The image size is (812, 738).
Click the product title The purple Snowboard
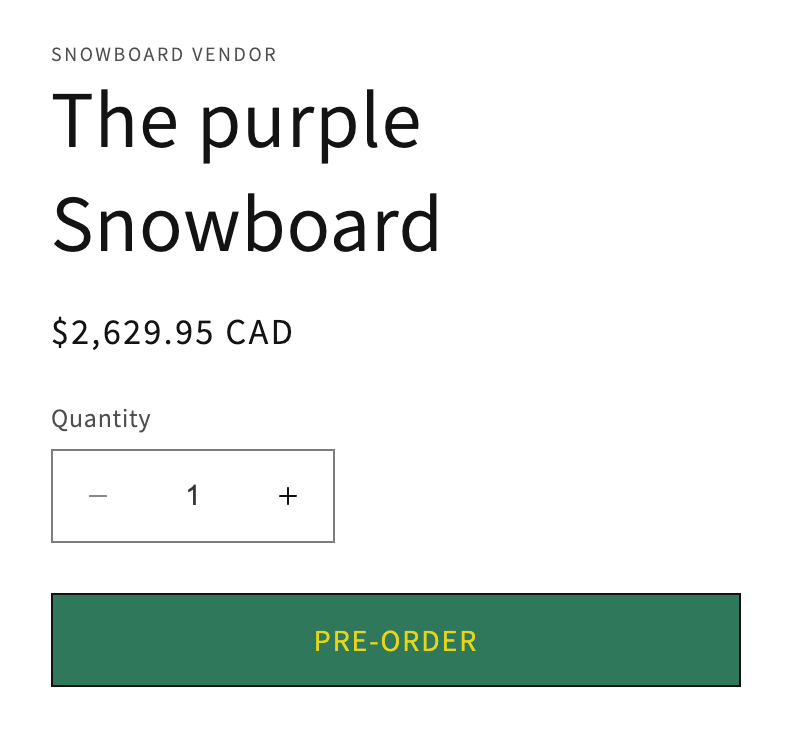click(246, 170)
